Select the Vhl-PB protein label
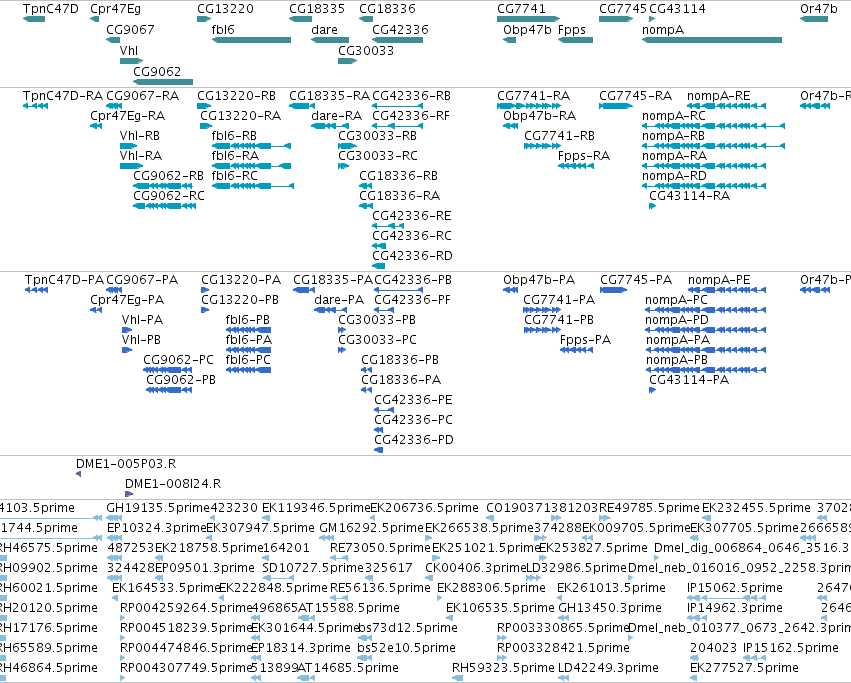 pos(141,340)
